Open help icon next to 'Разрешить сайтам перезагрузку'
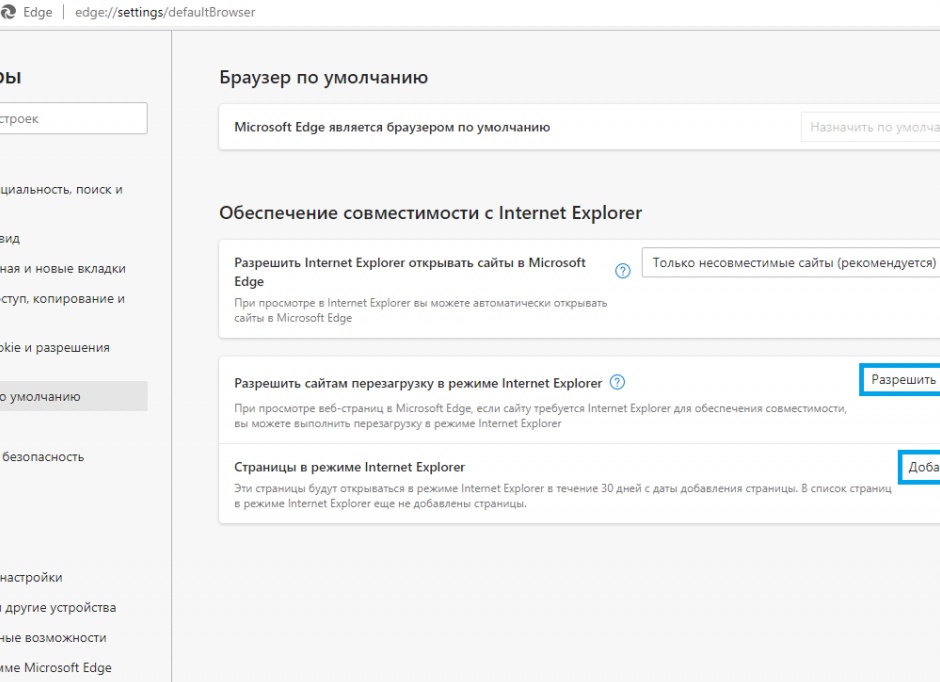 617,382
